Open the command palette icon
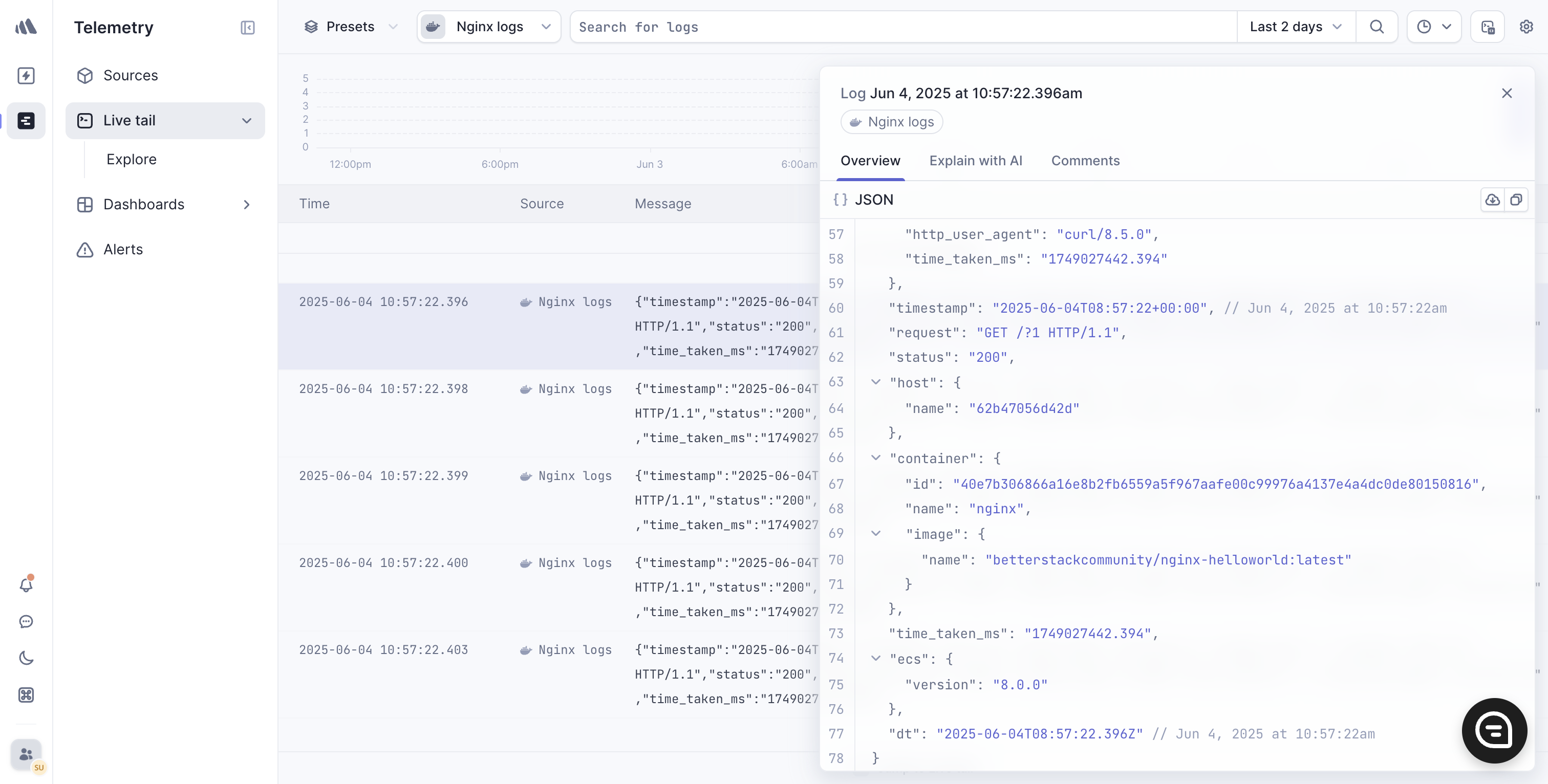 (26, 695)
